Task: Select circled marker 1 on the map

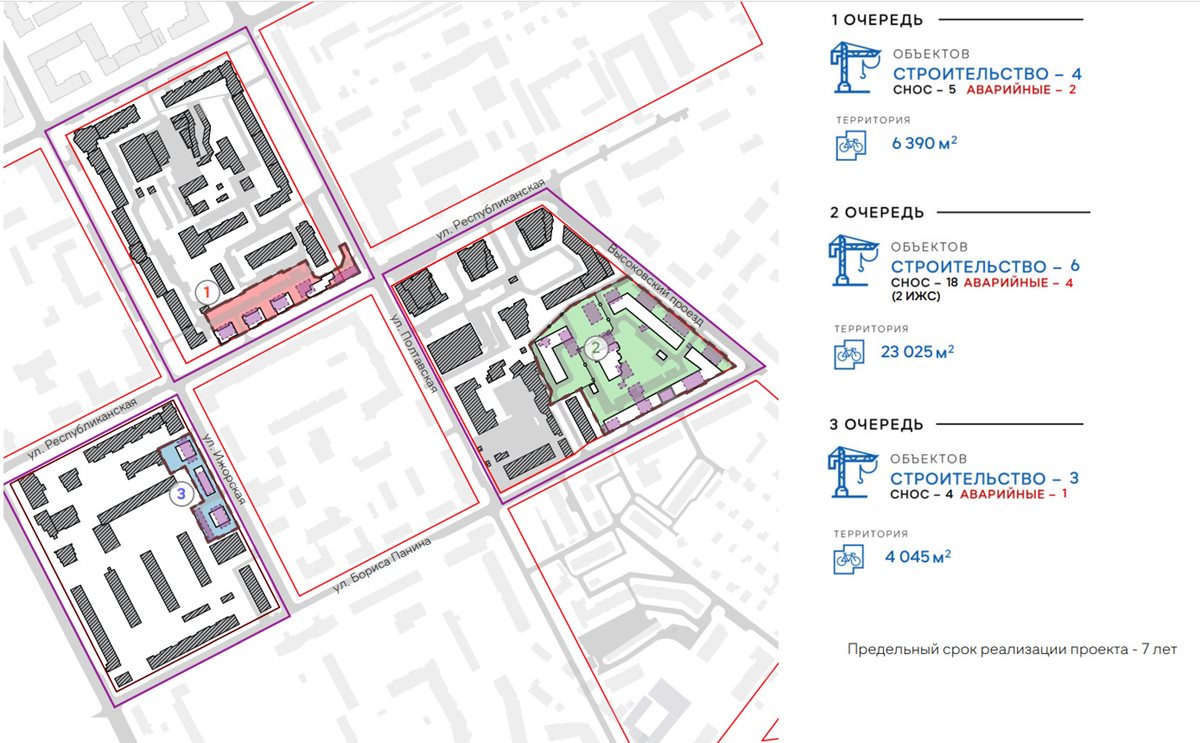Action: (x=206, y=293)
